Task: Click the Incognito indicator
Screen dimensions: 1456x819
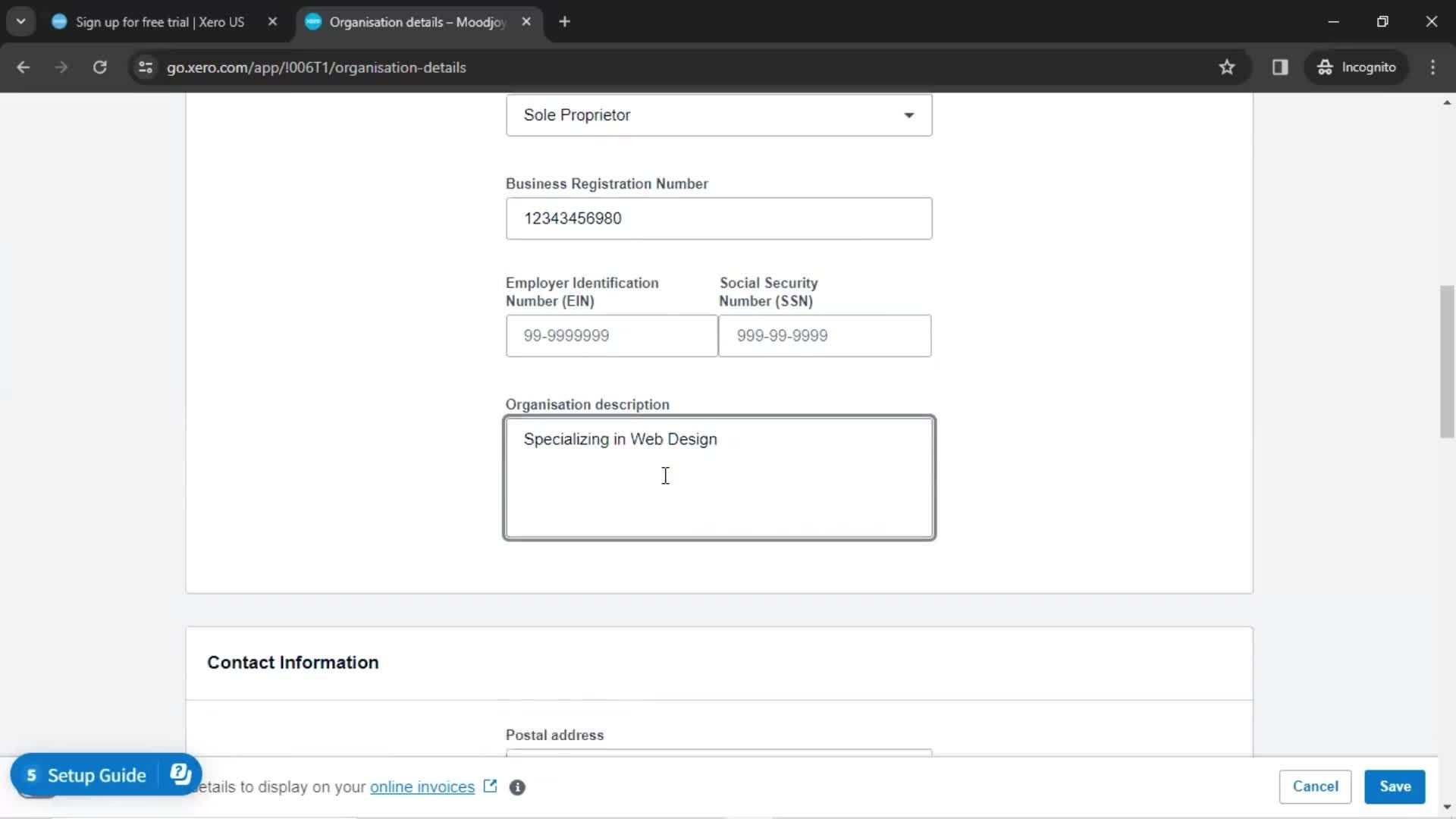Action: coord(1357,67)
